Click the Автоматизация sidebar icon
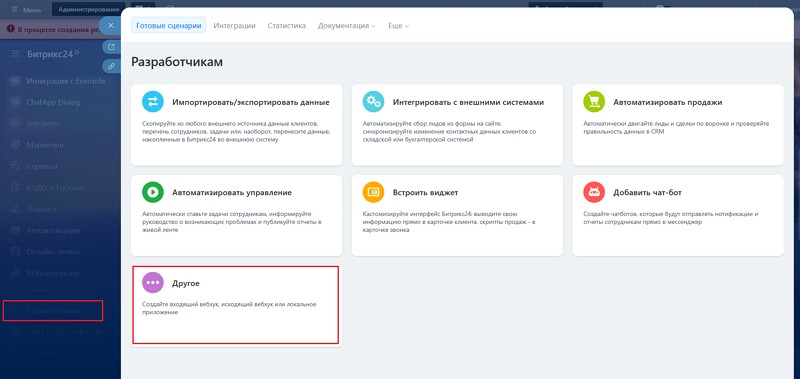The image size is (800, 379). point(16,231)
